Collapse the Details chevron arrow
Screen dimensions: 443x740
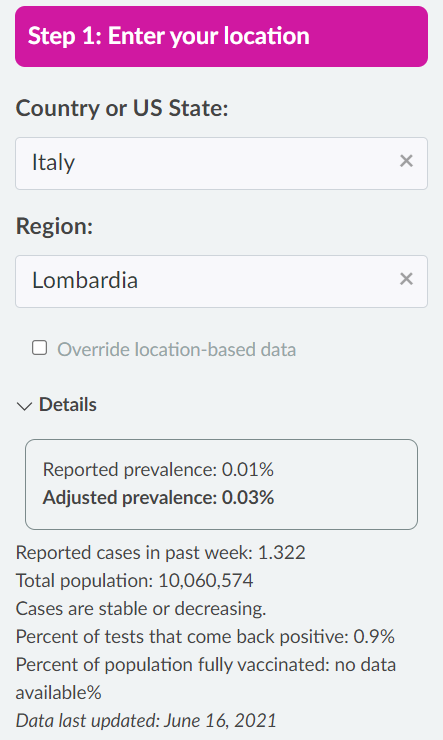(x=24, y=406)
